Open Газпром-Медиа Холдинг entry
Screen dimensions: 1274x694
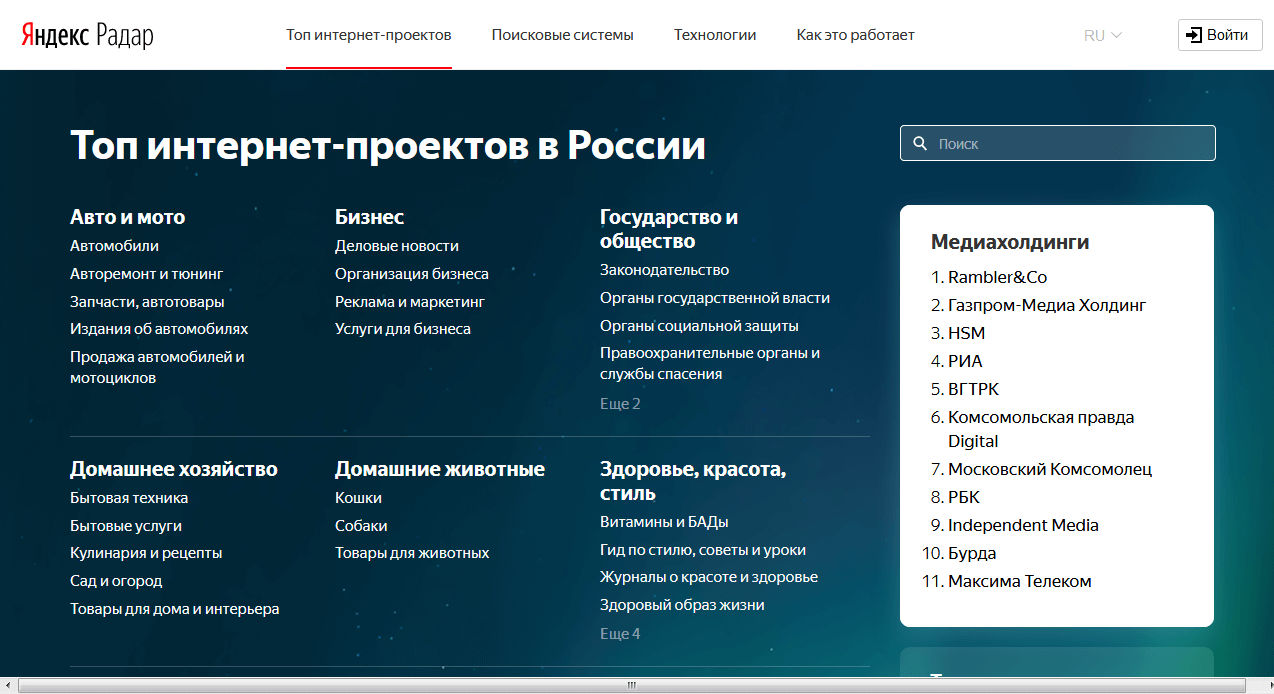[x=1047, y=305]
